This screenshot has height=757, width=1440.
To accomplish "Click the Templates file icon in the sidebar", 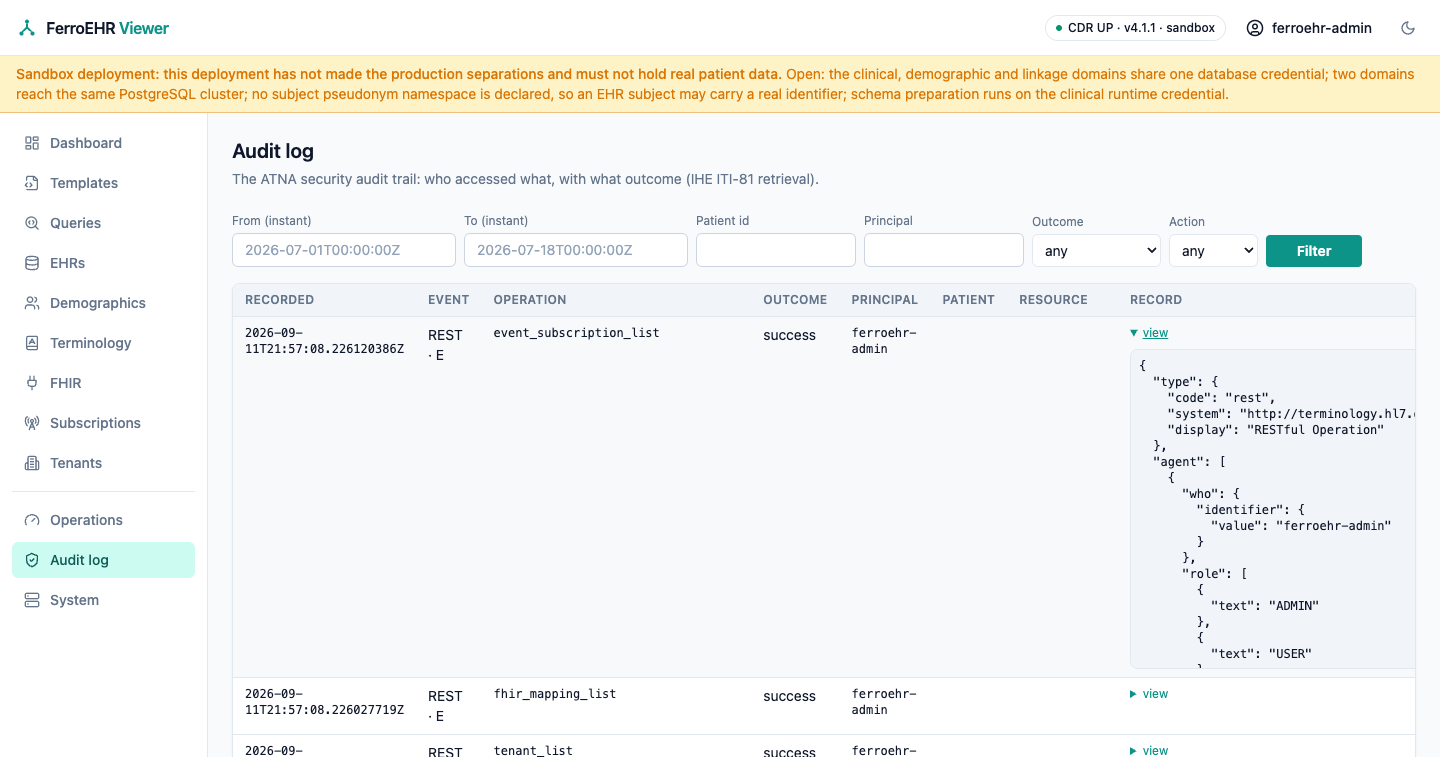I will tap(32, 183).
